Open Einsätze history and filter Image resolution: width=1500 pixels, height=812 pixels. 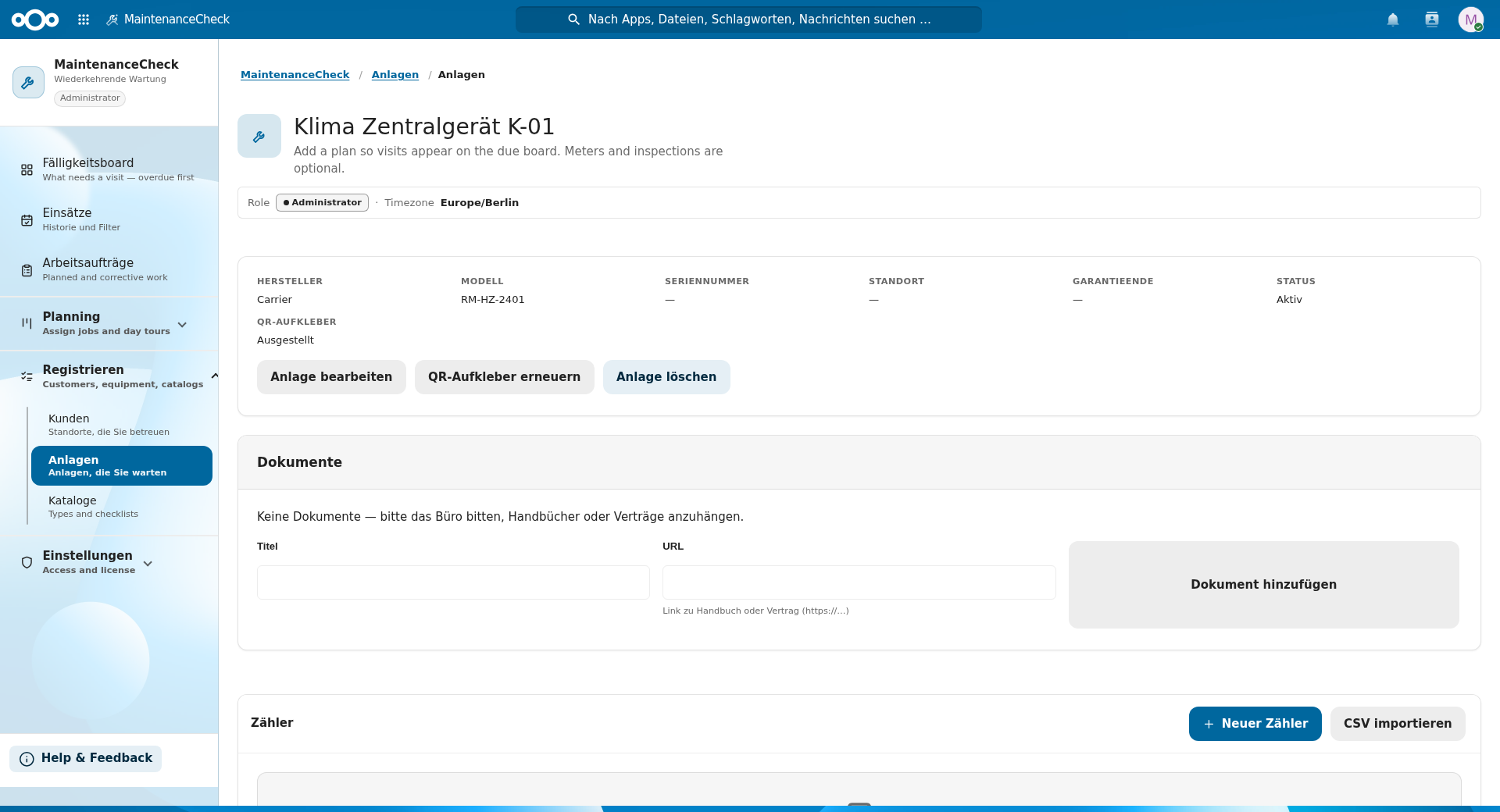pos(109,219)
